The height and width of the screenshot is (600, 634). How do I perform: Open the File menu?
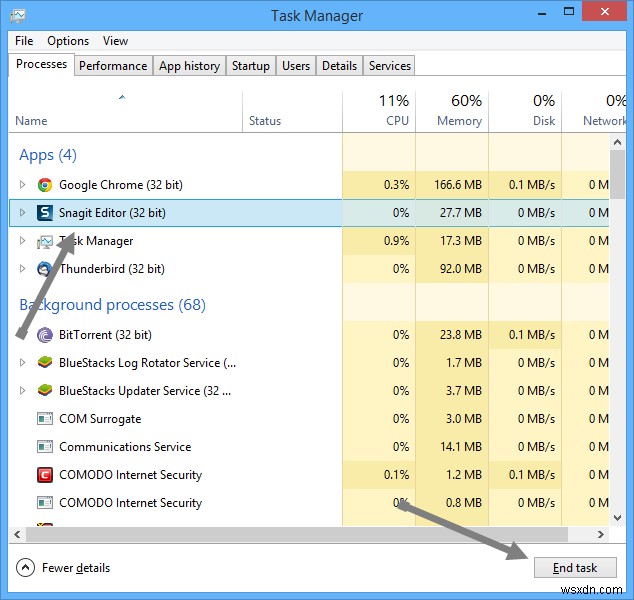pos(24,41)
